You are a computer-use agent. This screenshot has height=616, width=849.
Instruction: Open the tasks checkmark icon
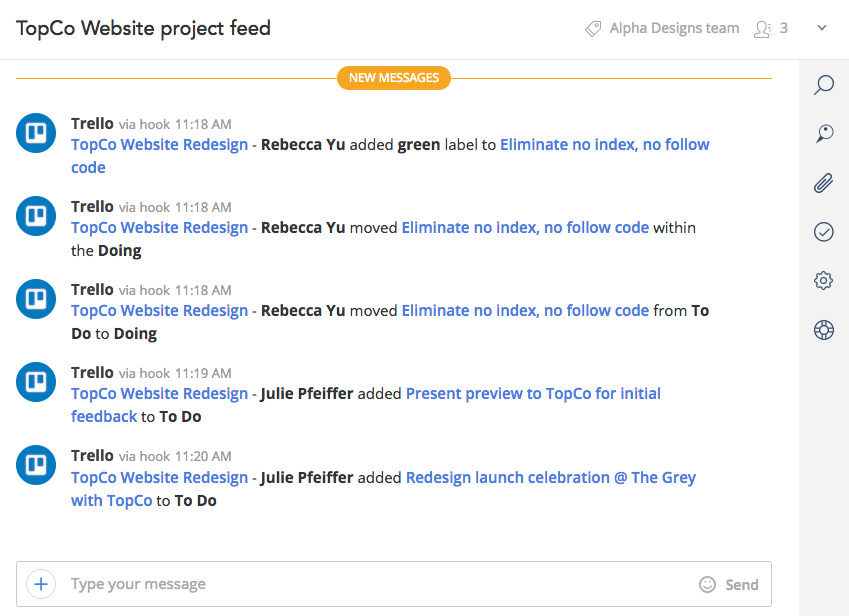click(824, 232)
